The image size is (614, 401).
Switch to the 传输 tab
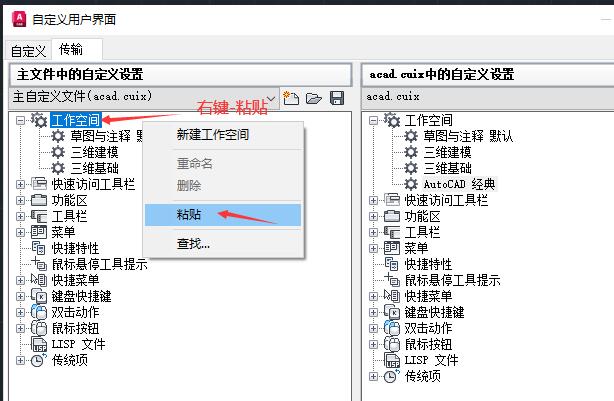pos(77,50)
